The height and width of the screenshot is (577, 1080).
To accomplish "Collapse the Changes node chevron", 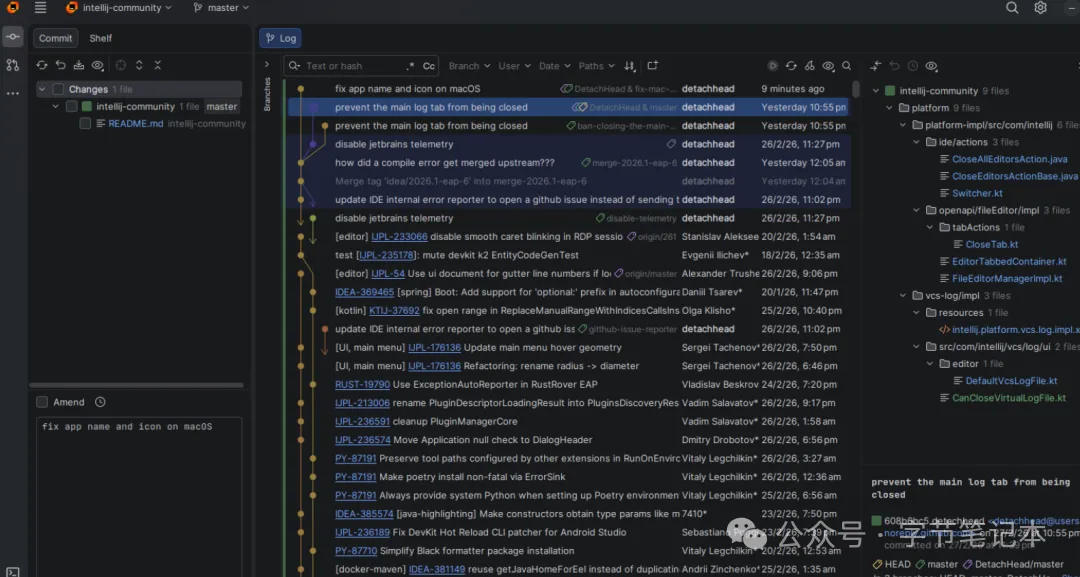I will 43,89.
